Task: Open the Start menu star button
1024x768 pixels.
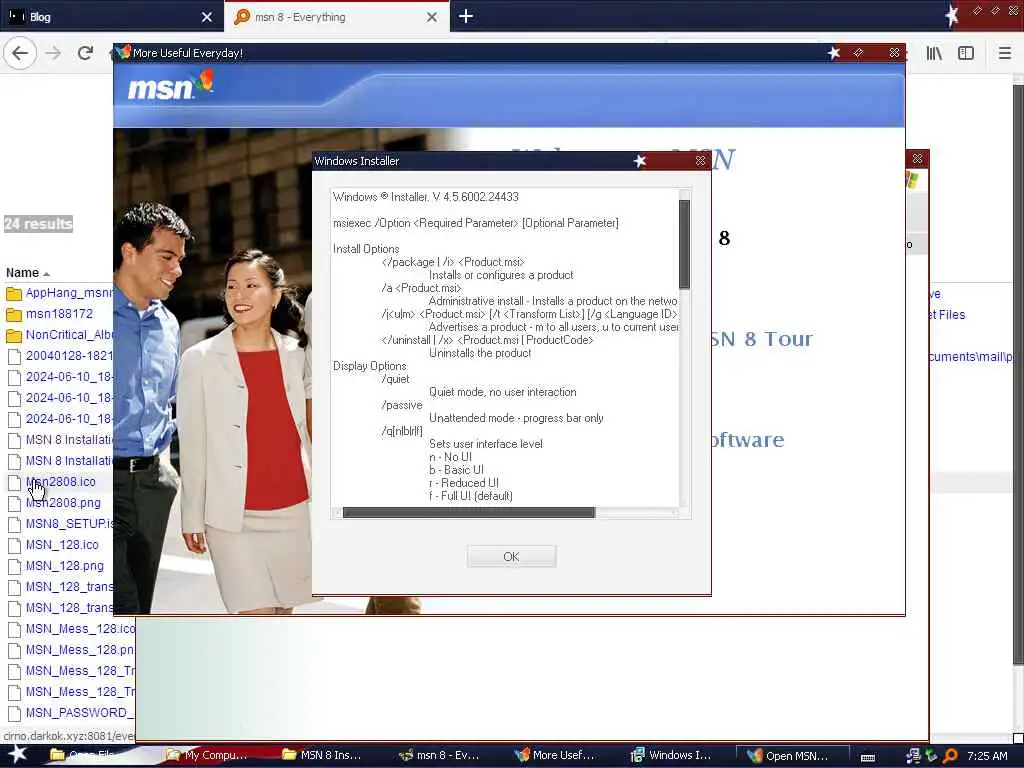Action: coord(17,755)
